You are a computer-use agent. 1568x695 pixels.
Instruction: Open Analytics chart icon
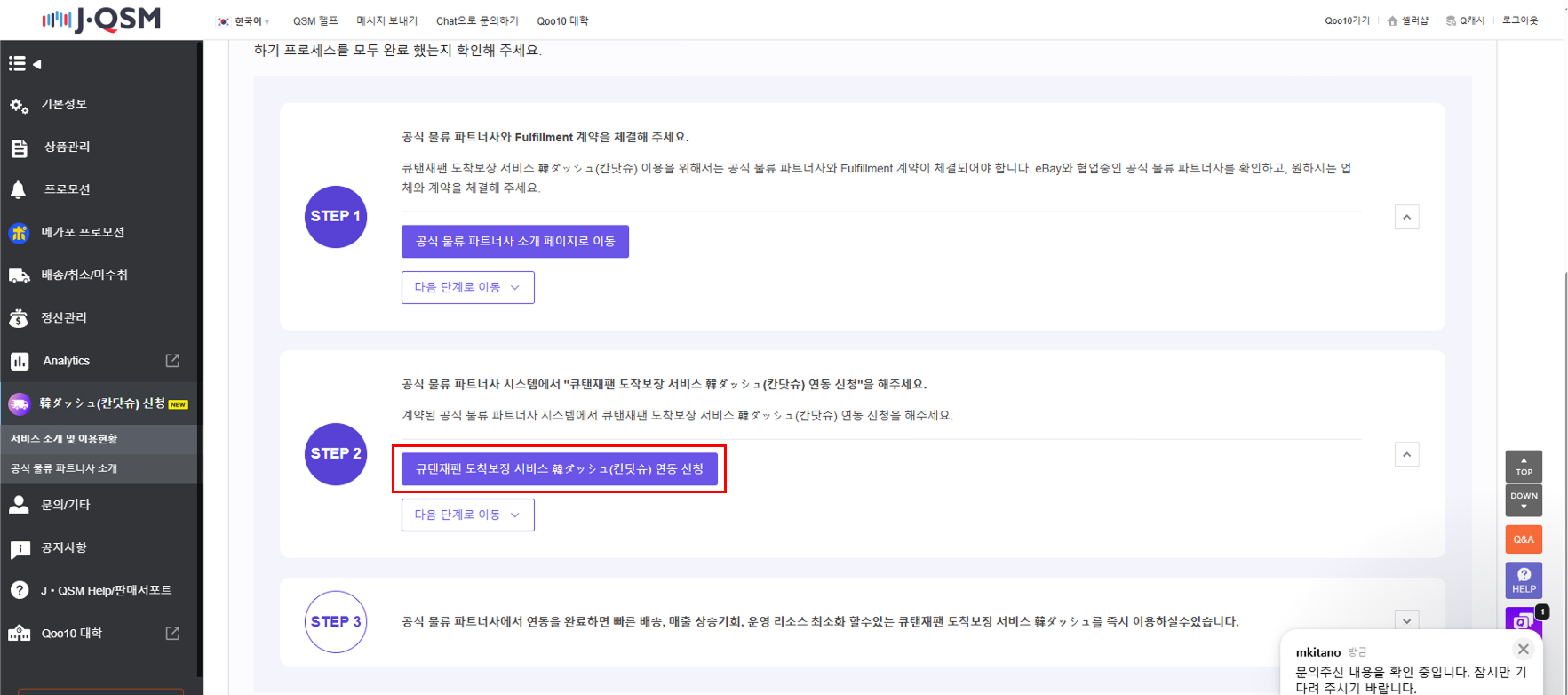point(19,362)
